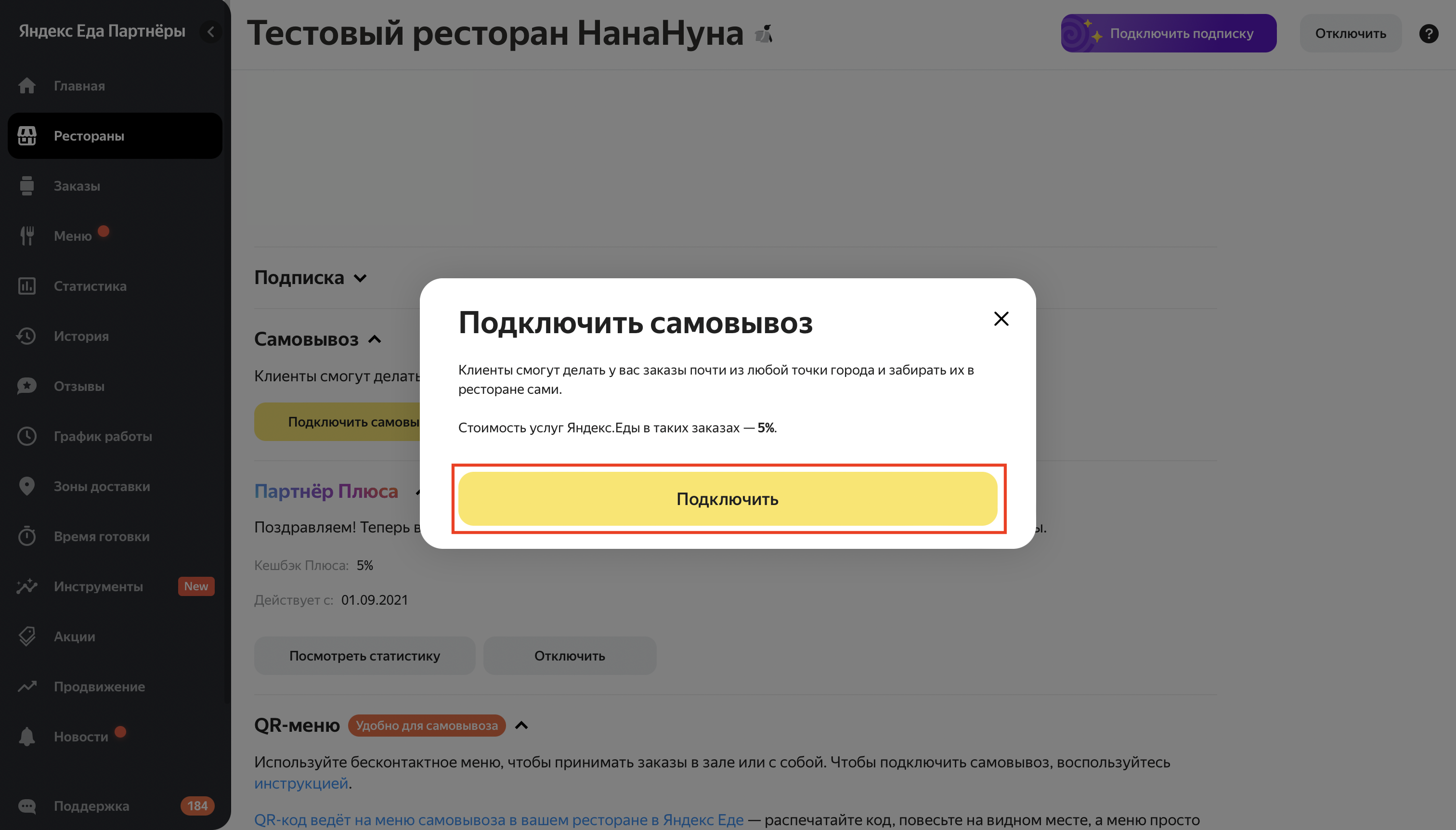
Task: Close the Подключить самовывоз dialog
Action: [1001, 319]
